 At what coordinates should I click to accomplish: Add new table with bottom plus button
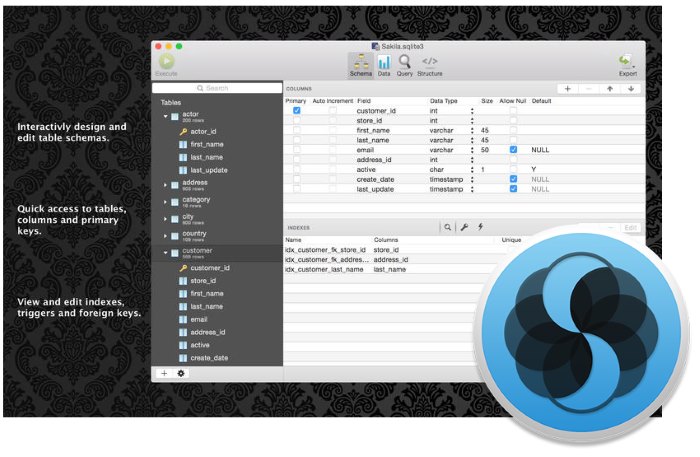(x=164, y=373)
